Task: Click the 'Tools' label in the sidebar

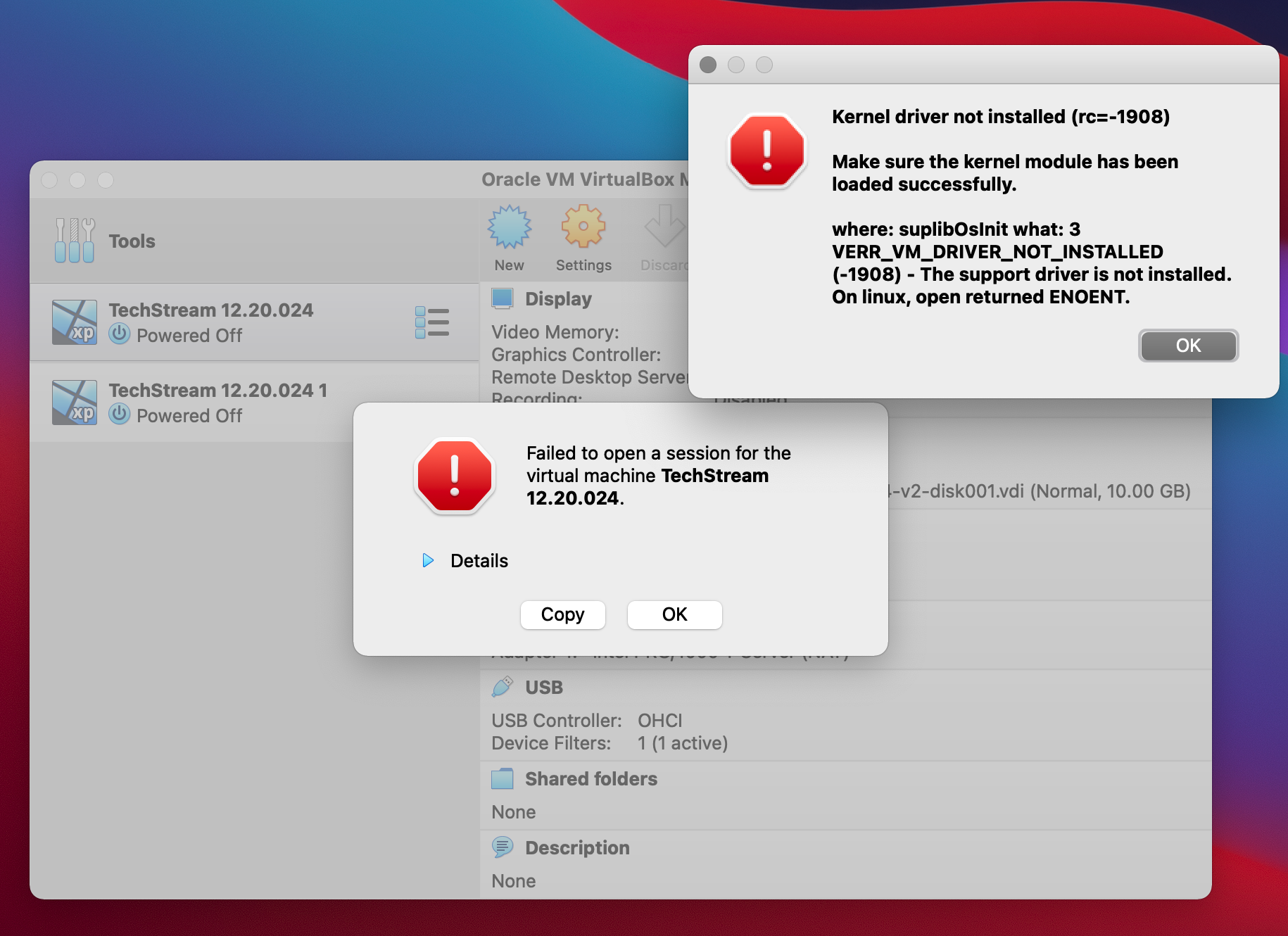Action: [x=132, y=241]
